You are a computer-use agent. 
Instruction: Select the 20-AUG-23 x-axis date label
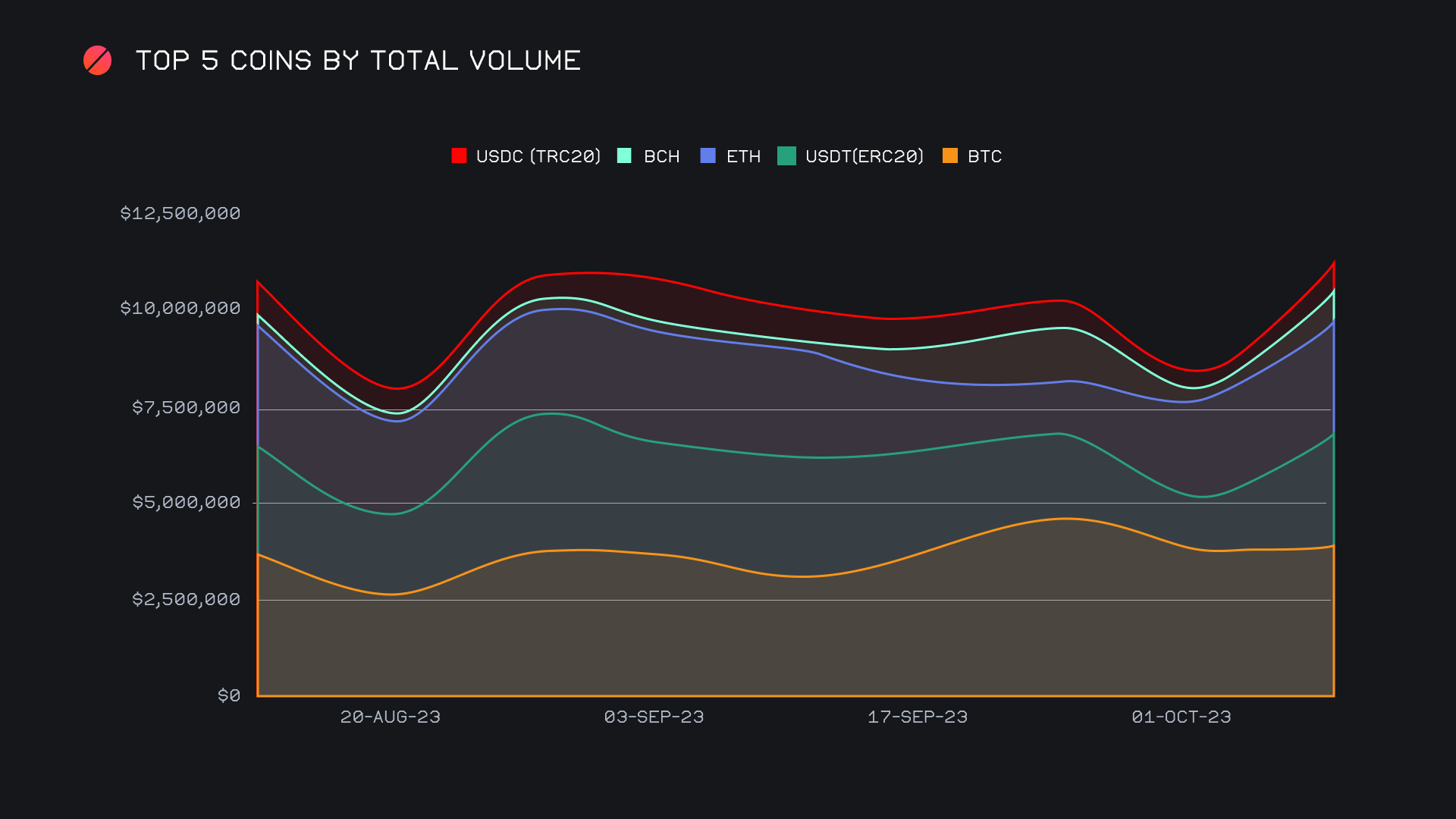(x=390, y=717)
